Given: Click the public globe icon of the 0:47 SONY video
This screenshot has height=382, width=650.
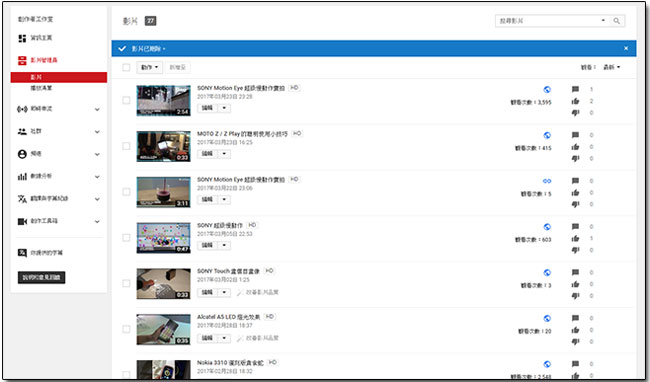Looking at the screenshot, I should pyautogui.click(x=547, y=227).
